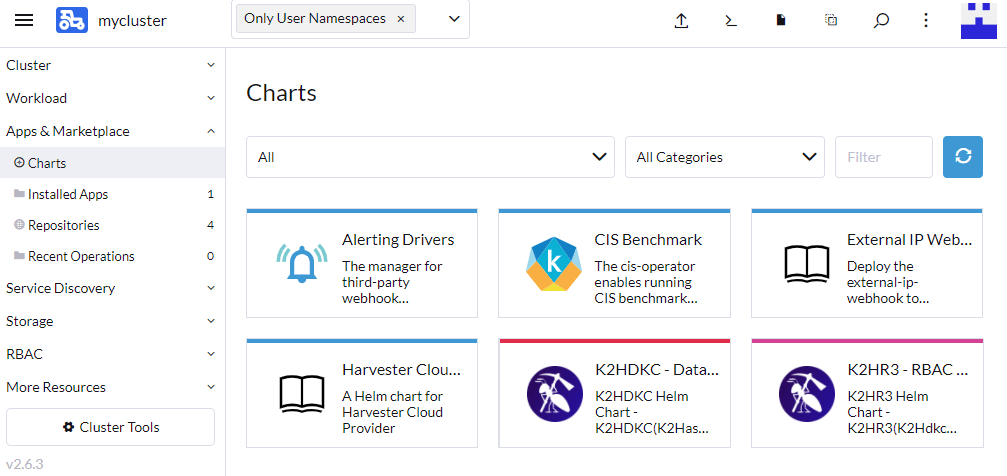The height and width of the screenshot is (476, 1007).
Task: Expand the Workload sidebar section
Action: click(x=111, y=98)
